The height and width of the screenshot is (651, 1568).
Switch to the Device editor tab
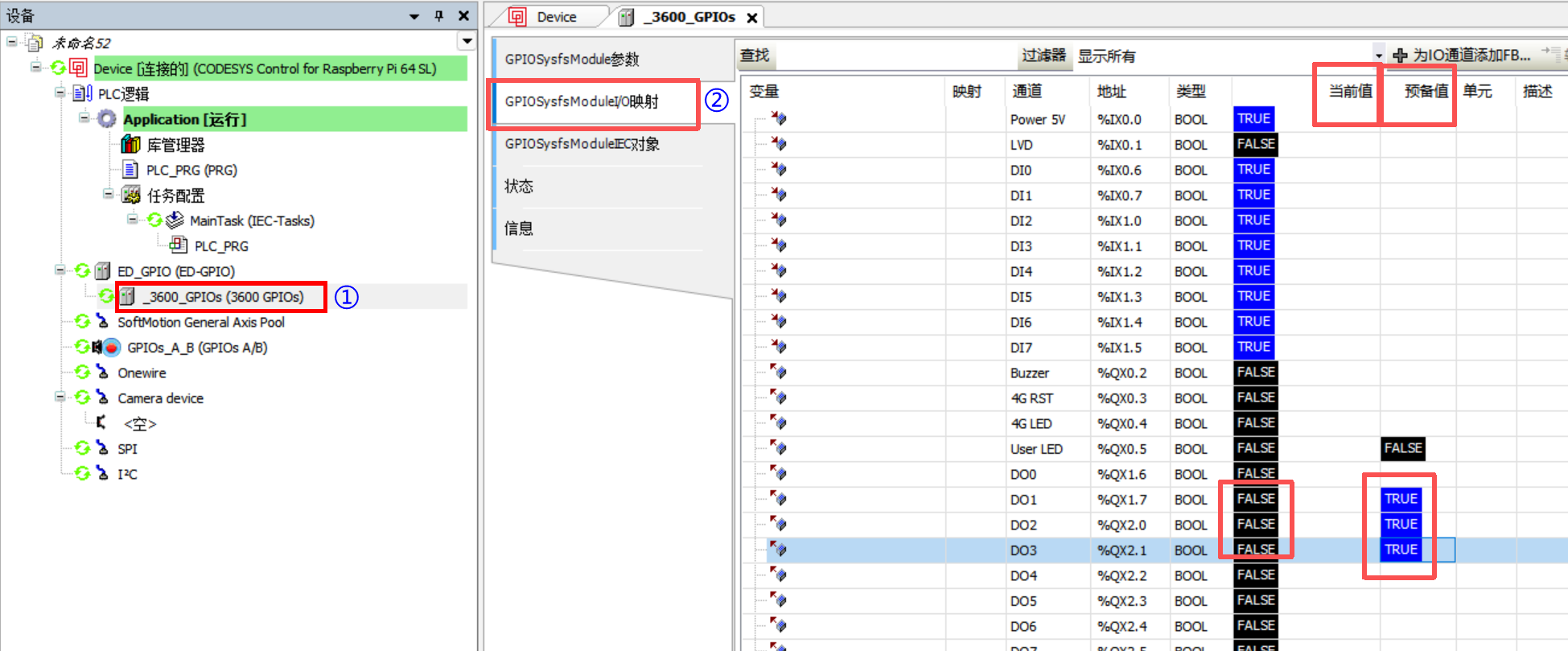[x=556, y=17]
